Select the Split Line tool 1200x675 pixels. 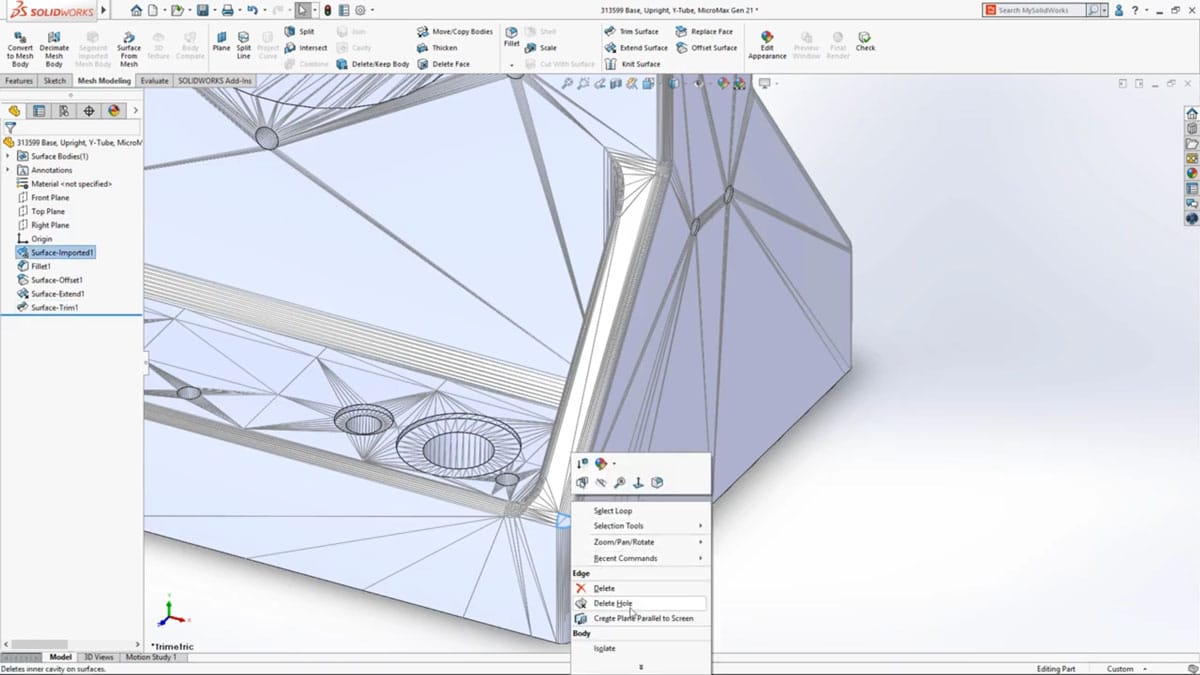244,45
